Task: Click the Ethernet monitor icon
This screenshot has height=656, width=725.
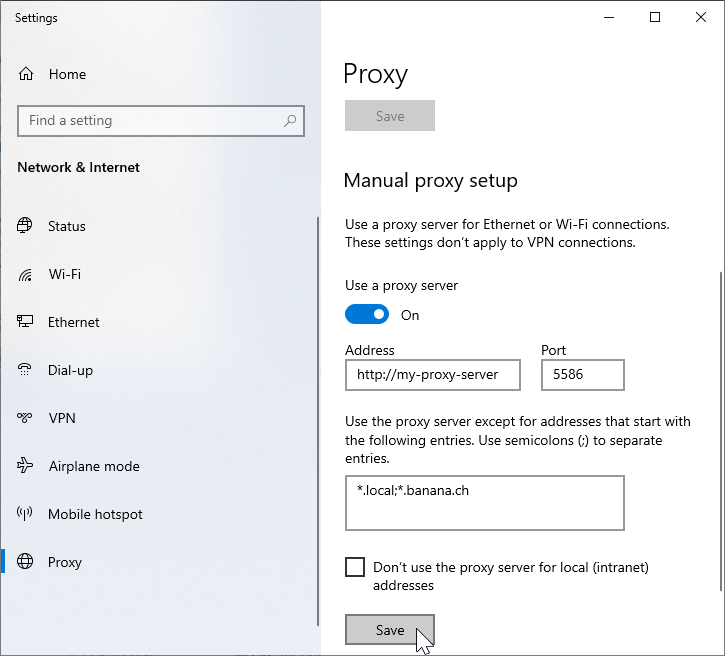Action: pos(26,322)
